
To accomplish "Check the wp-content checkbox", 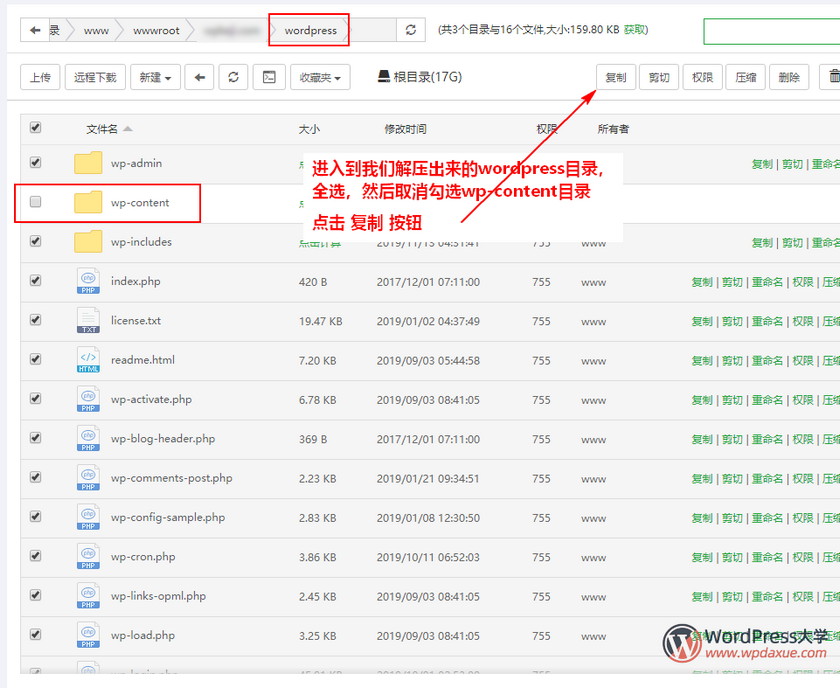I will [35, 202].
